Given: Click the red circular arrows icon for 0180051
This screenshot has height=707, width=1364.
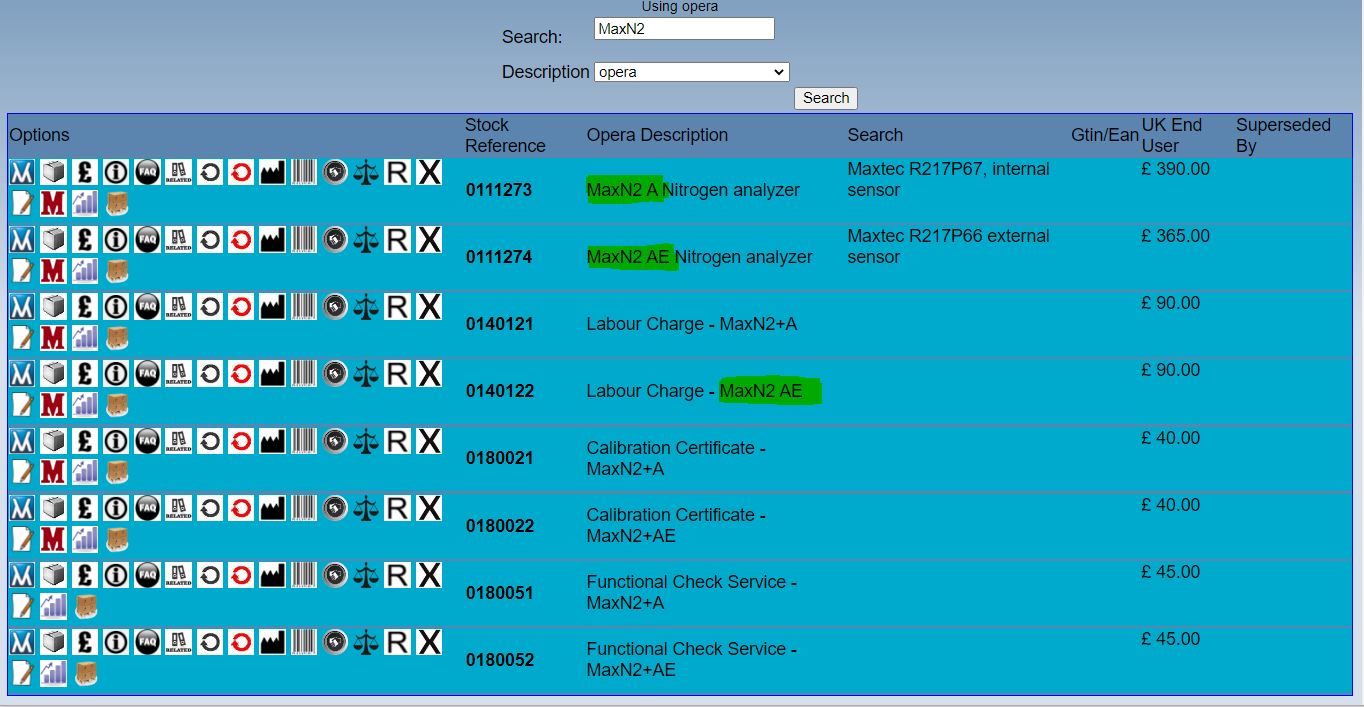Looking at the screenshot, I should (241, 575).
